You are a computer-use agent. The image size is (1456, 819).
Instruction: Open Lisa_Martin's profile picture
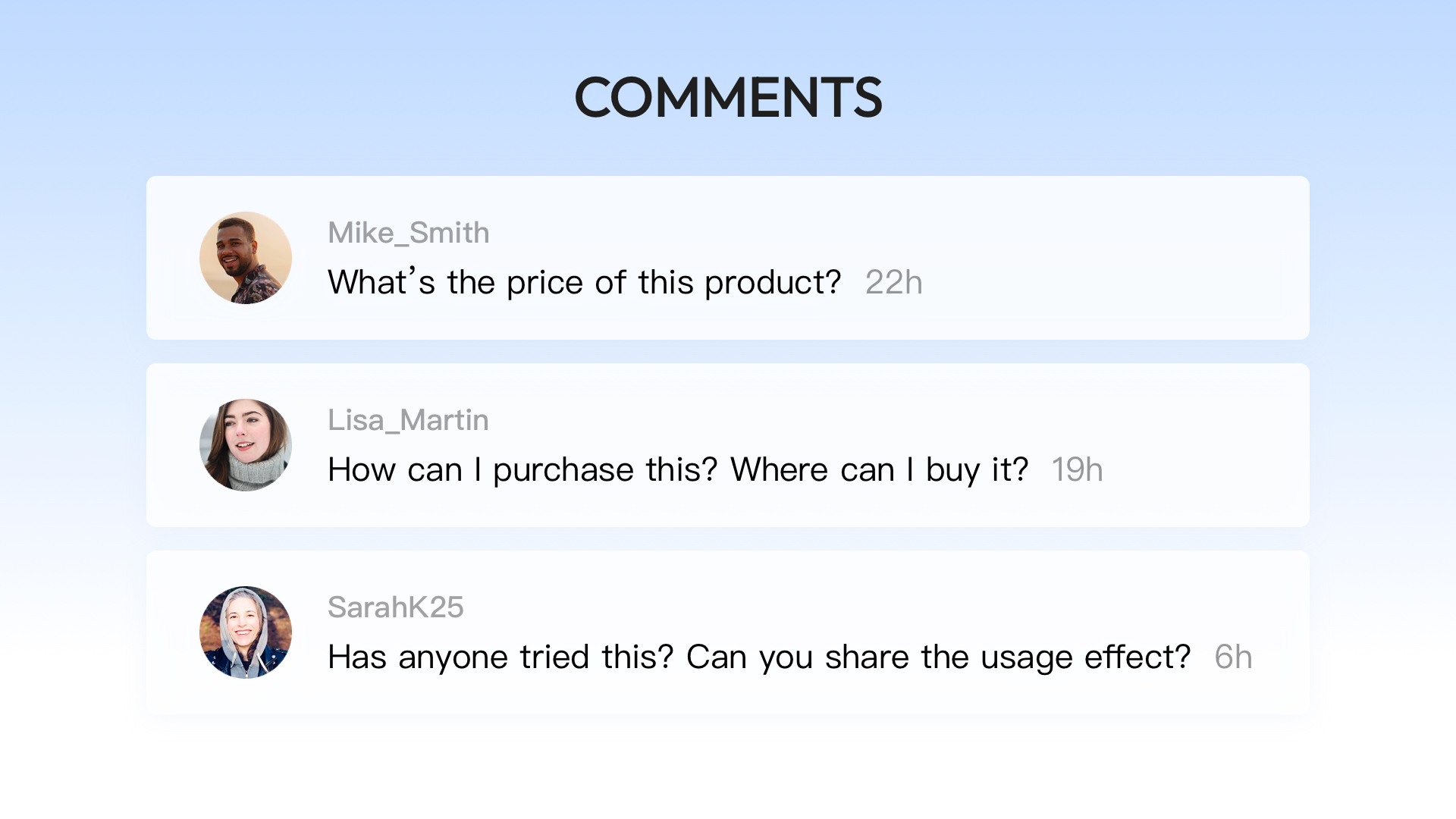coord(246,445)
